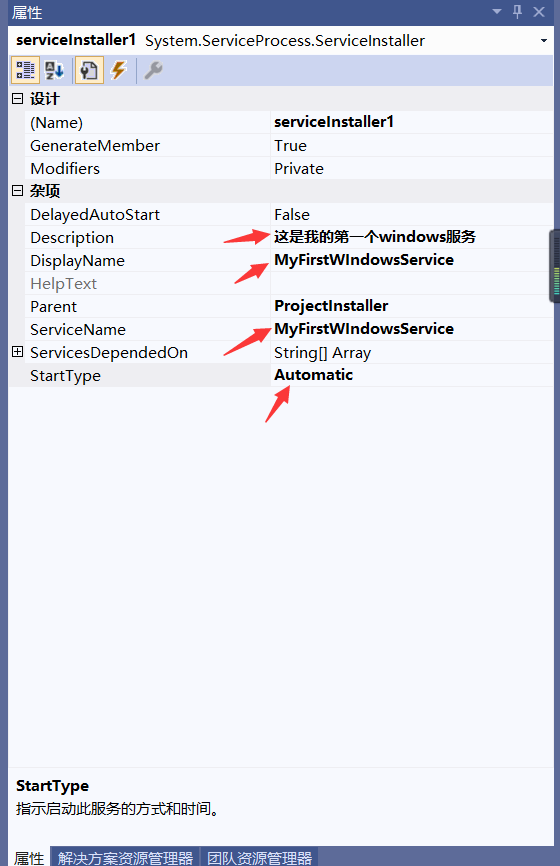Switch to 解决方案资源管理器 tab
The width and height of the screenshot is (560, 866).
coord(125,857)
